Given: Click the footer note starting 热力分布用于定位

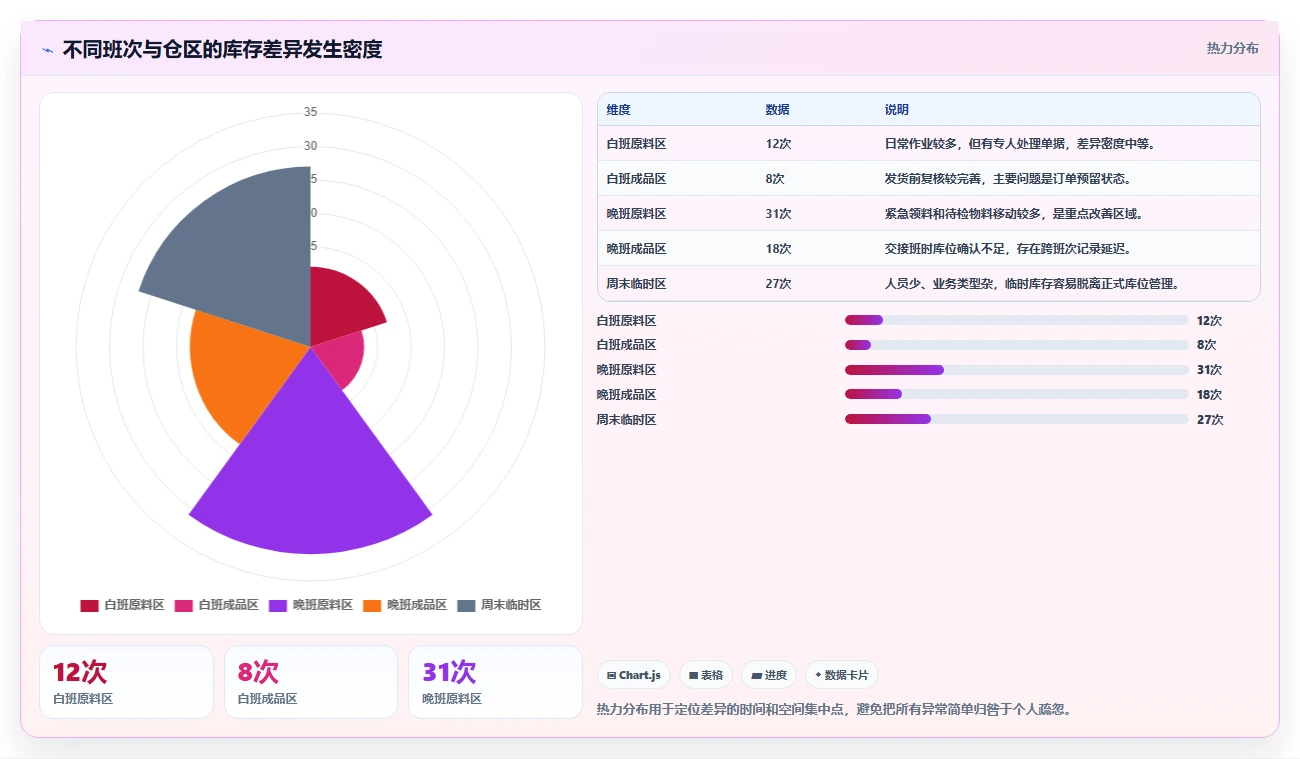Looking at the screenshot, I should pos(834,709).
